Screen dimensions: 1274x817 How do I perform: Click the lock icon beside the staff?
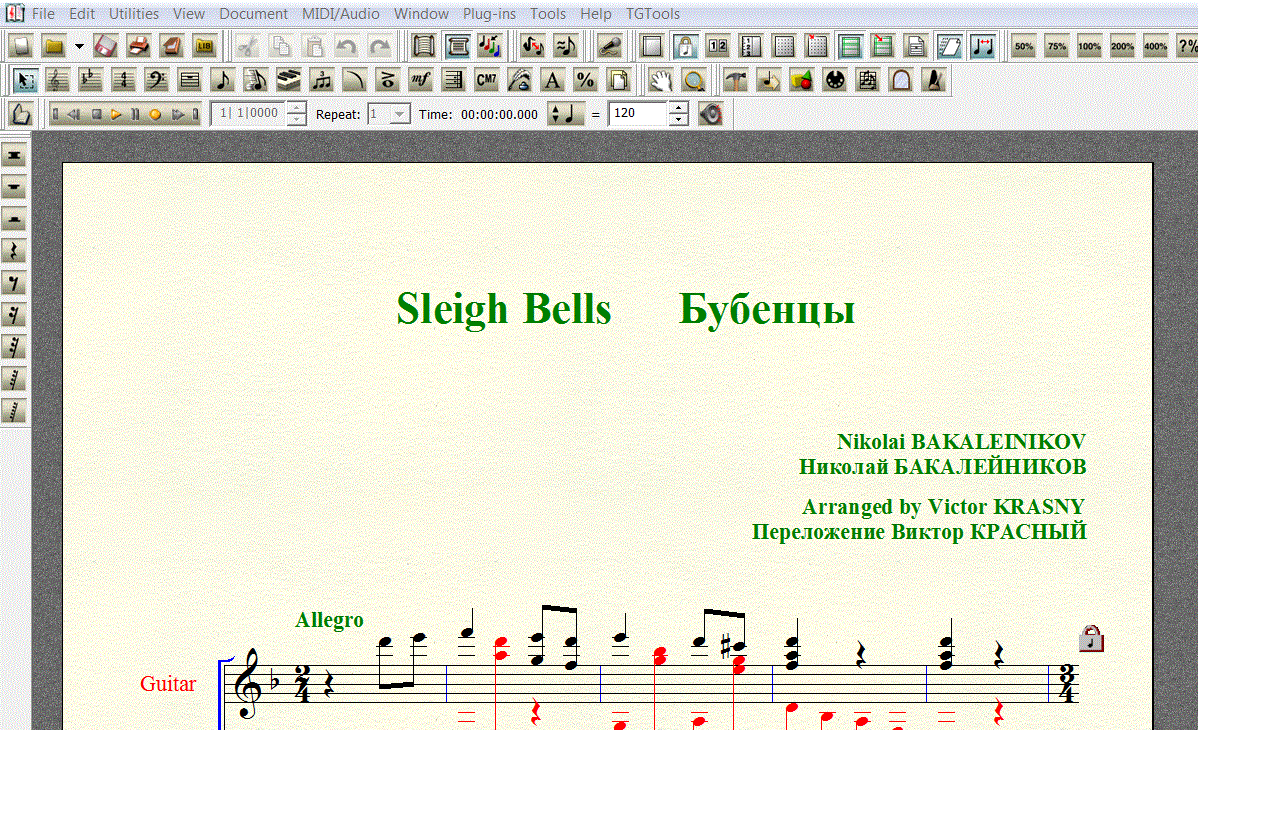pos(1091,639)
